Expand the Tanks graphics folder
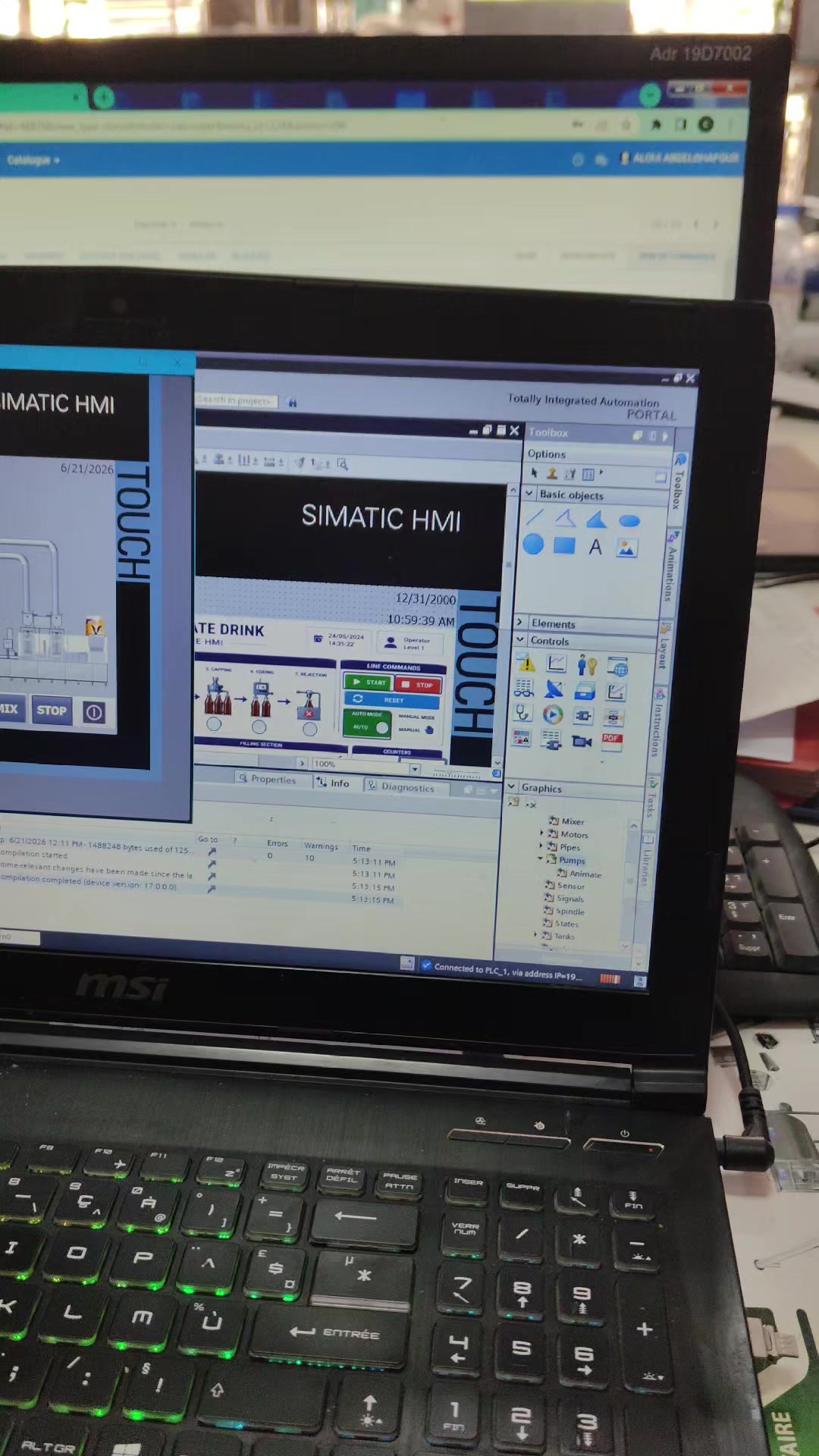Viewport: 819px width, 1456px height. (536, 935)
